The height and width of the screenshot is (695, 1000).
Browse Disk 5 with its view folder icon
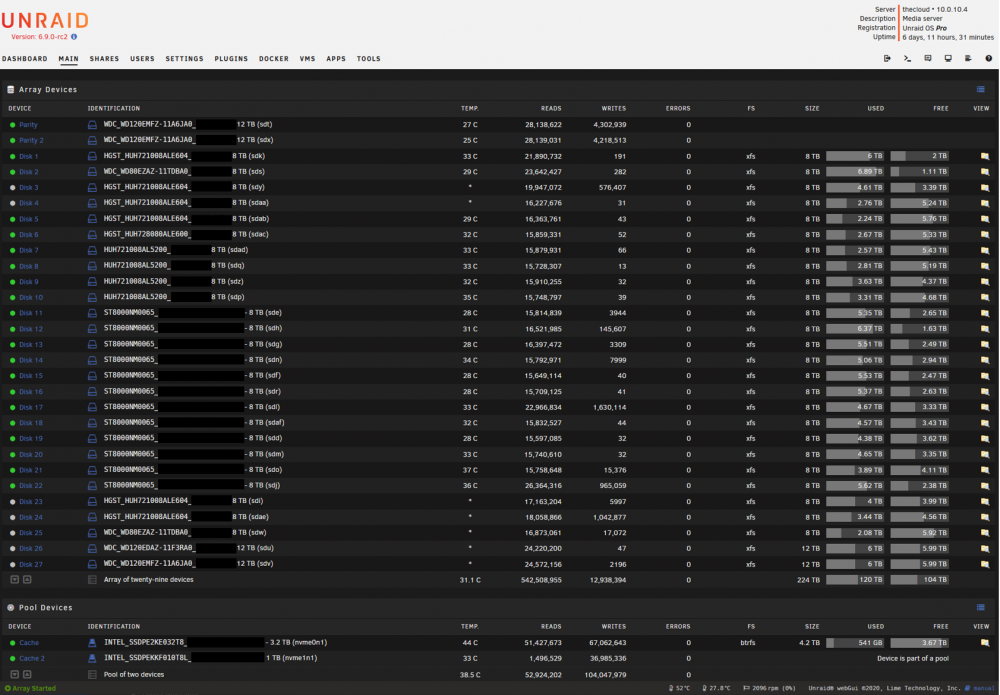[x=985, y=219]
